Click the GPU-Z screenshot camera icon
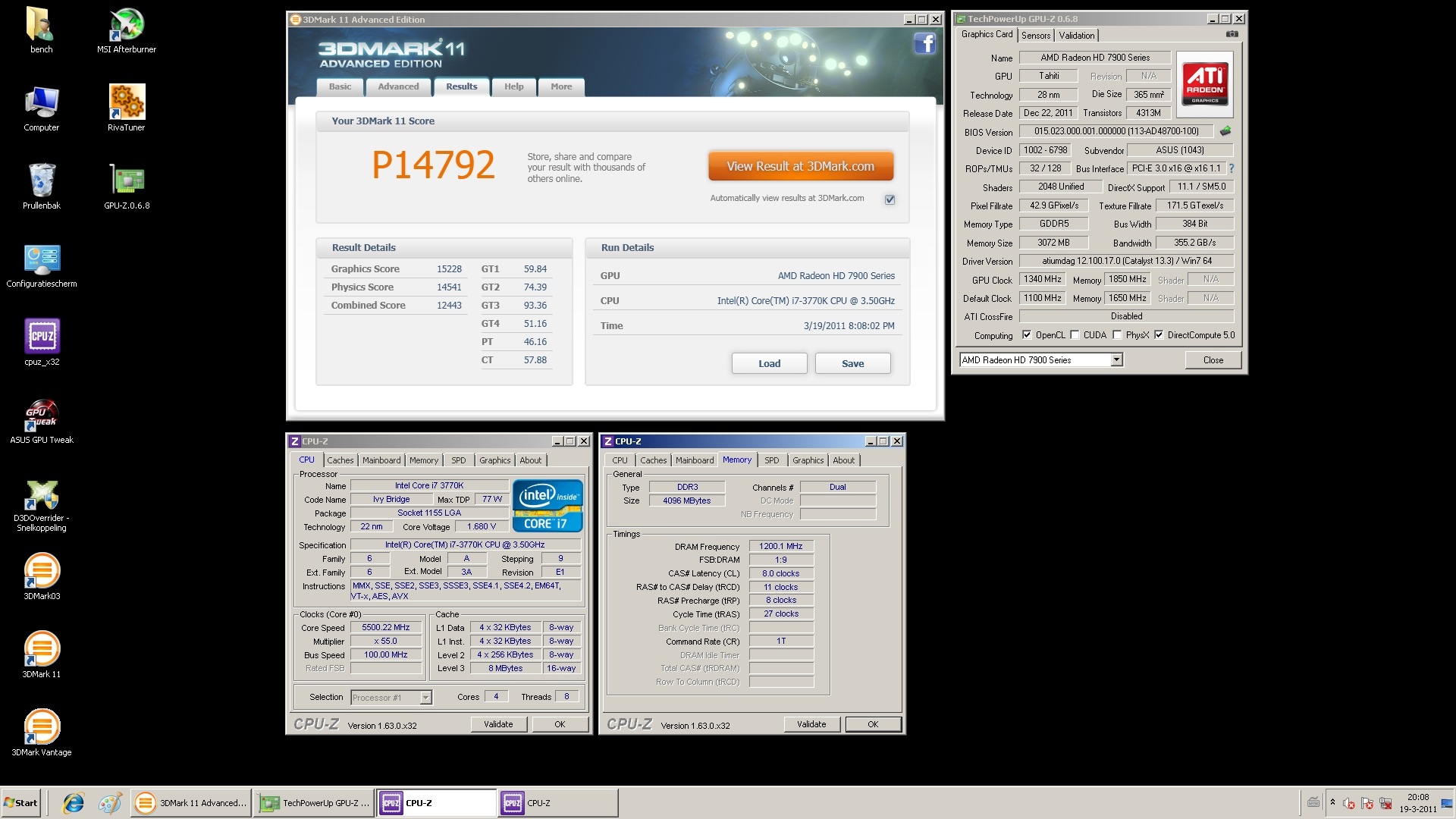The width and height of the screenshot is (1456, 819). pos(1232,34)
